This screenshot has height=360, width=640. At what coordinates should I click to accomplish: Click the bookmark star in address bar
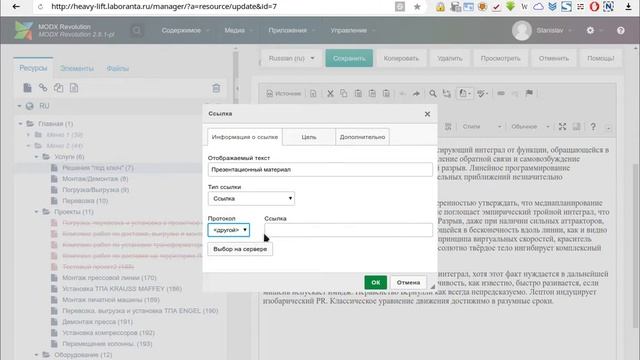point(417,7)
